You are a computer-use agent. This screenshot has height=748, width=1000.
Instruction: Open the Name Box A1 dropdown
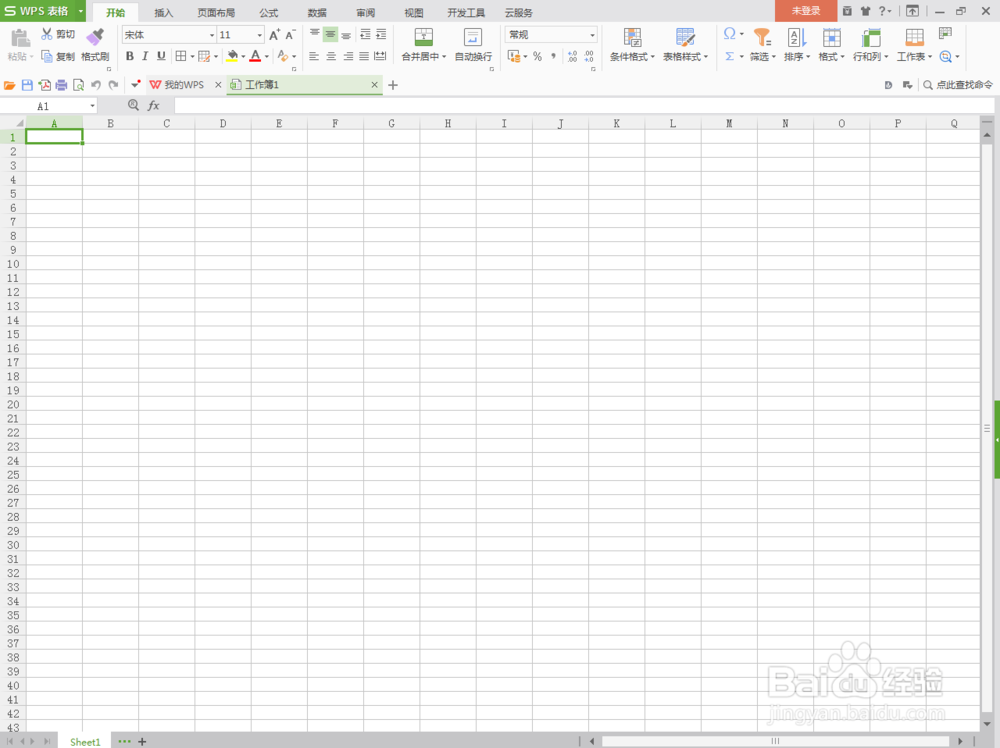92,106
